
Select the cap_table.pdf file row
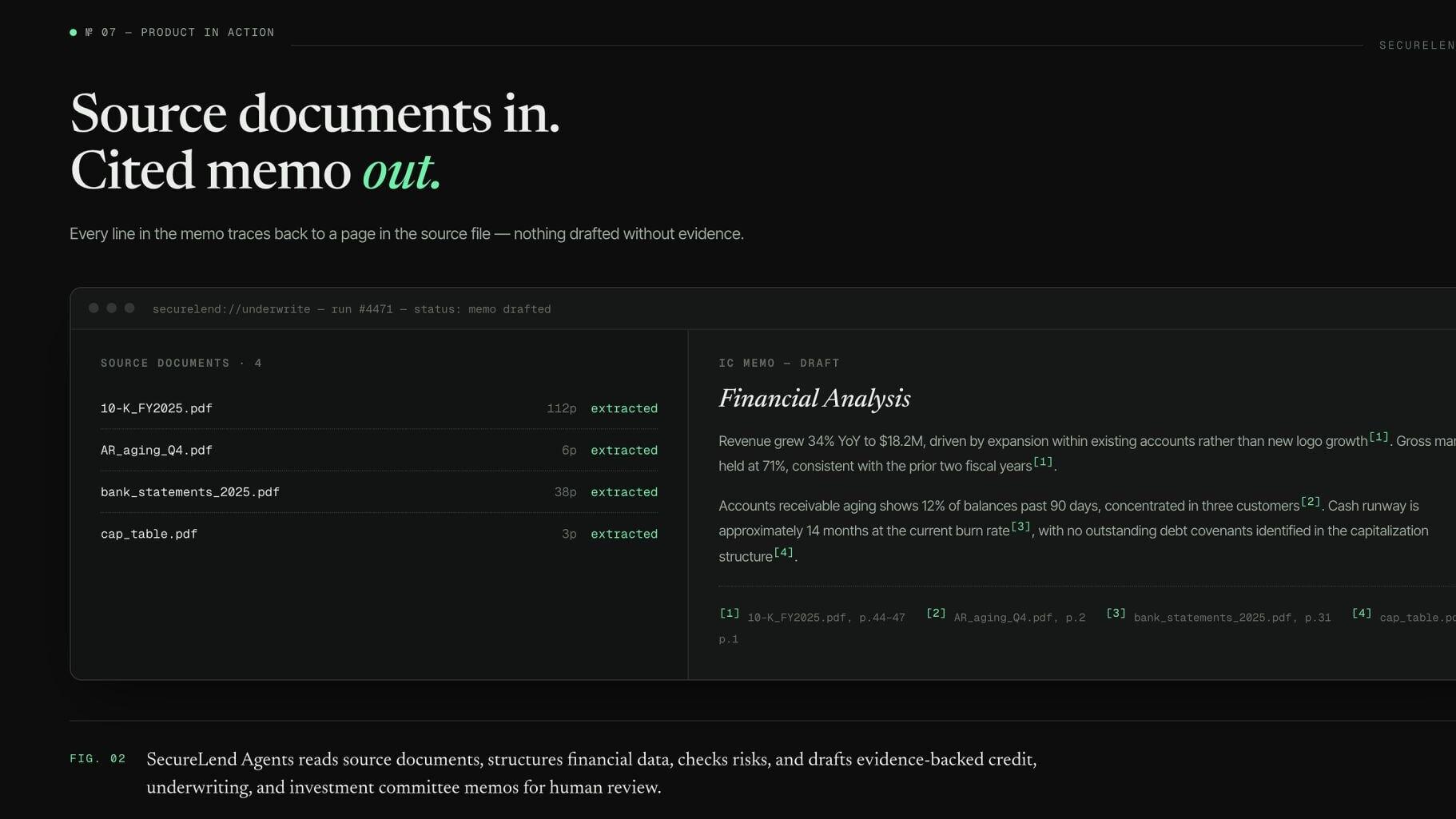click(x=379, y=534)
